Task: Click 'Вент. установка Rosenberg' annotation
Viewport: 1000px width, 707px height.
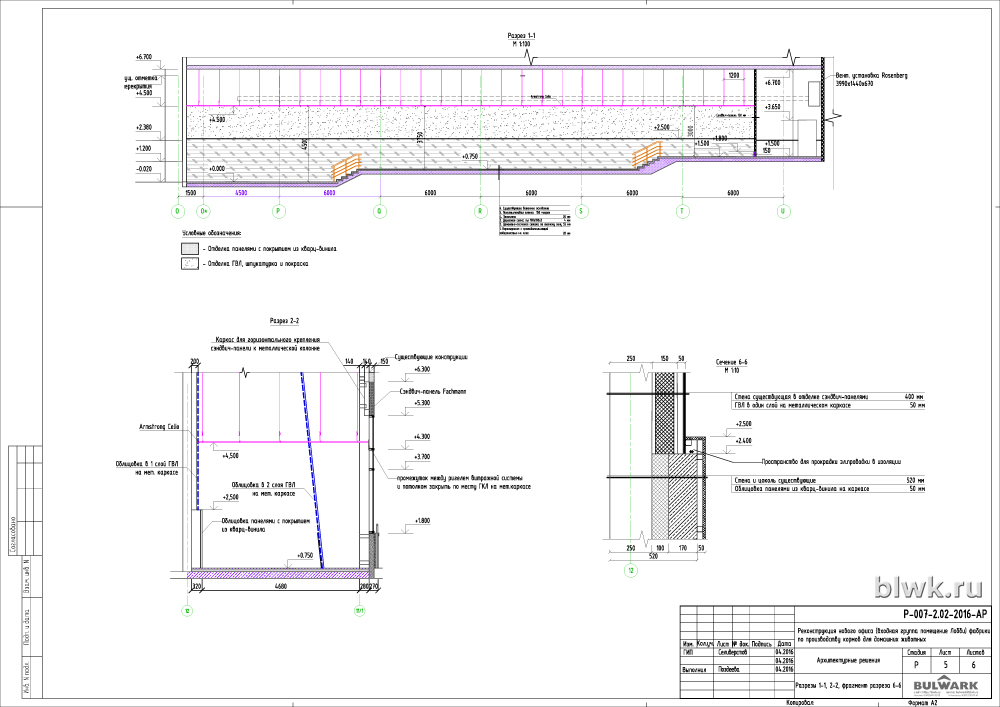Action: [871, 75]
